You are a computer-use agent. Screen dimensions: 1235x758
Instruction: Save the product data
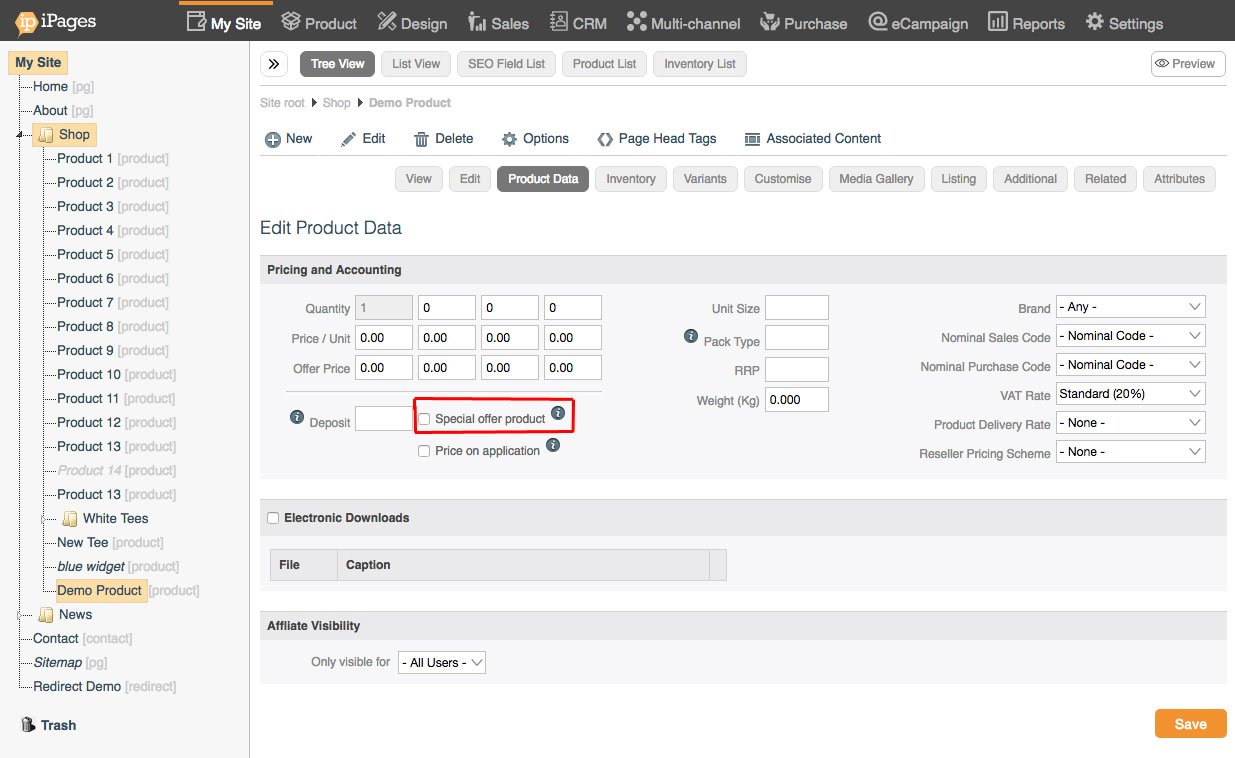tap(1190, 724)
